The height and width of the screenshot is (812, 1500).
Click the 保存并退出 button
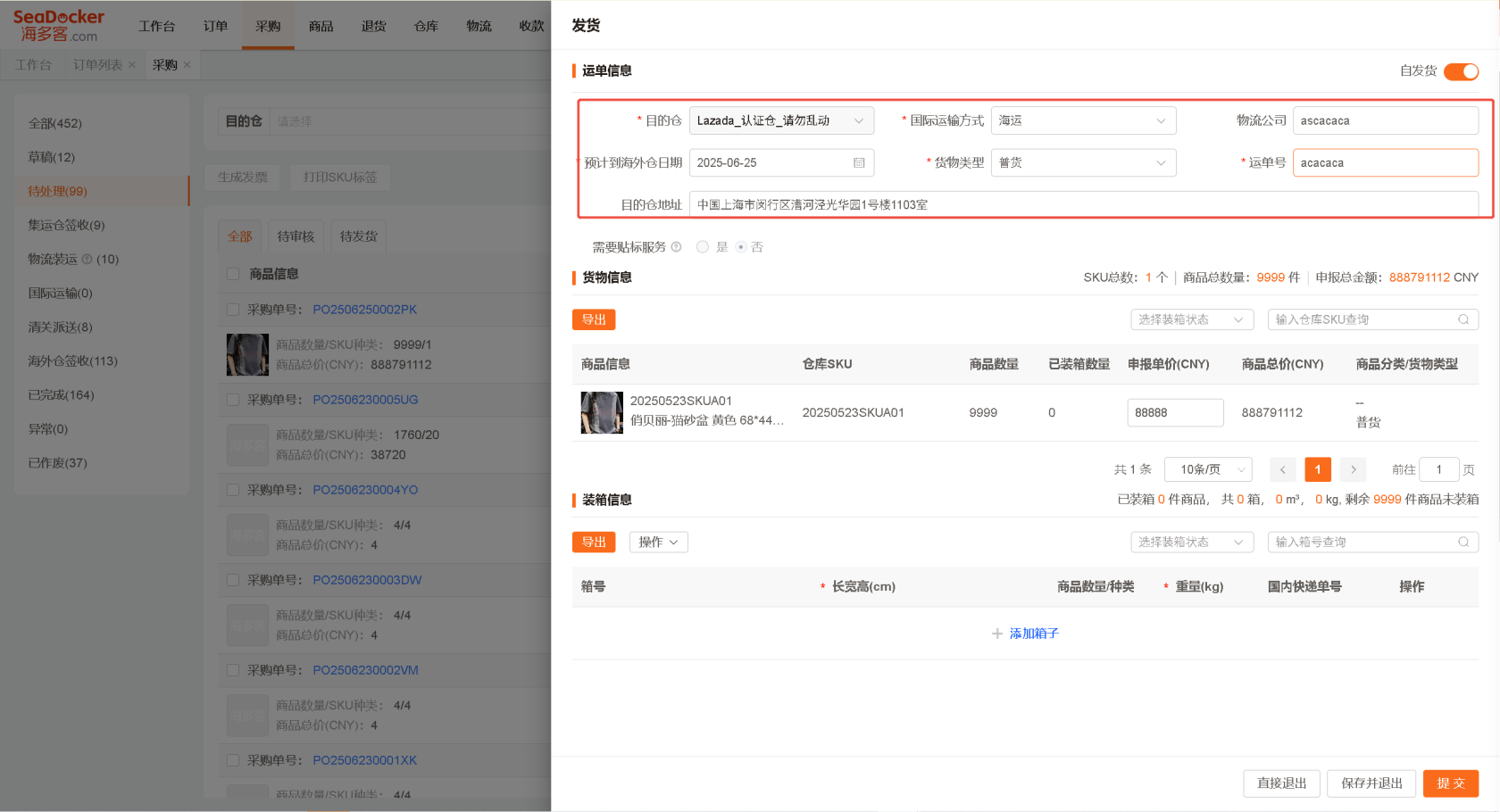(1371, 783)
